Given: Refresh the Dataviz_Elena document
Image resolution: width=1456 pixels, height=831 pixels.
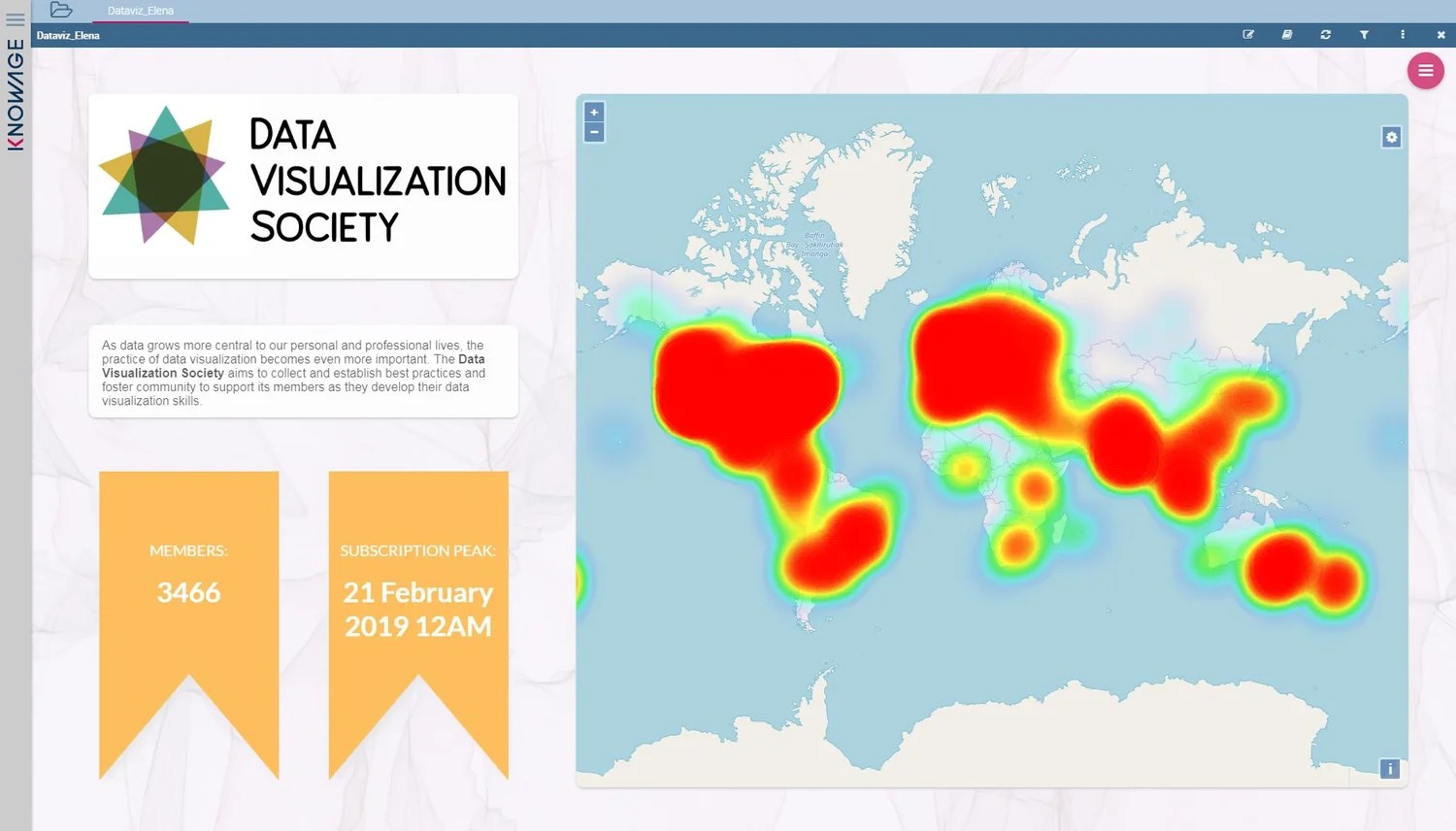Looking at the screenshot, I should click(1325, 34).
